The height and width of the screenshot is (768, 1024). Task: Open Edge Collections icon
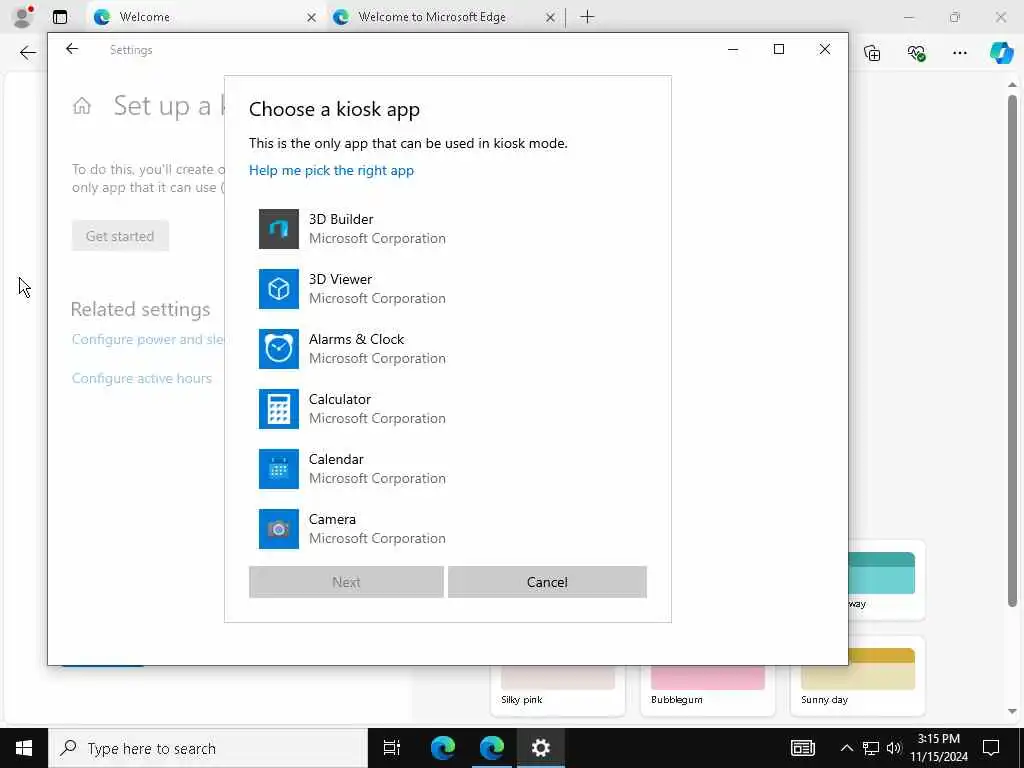[x=872, y=53]
